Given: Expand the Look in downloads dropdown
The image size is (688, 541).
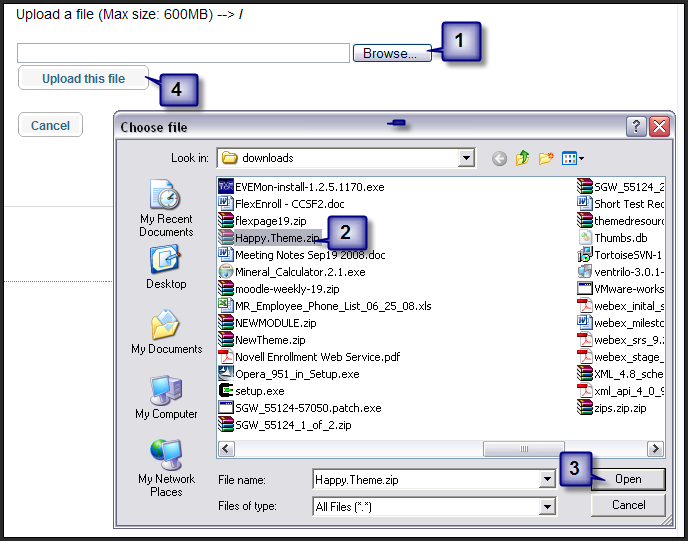Looking at the screenshot, I should pyautogui.click(x=466, y=158).
